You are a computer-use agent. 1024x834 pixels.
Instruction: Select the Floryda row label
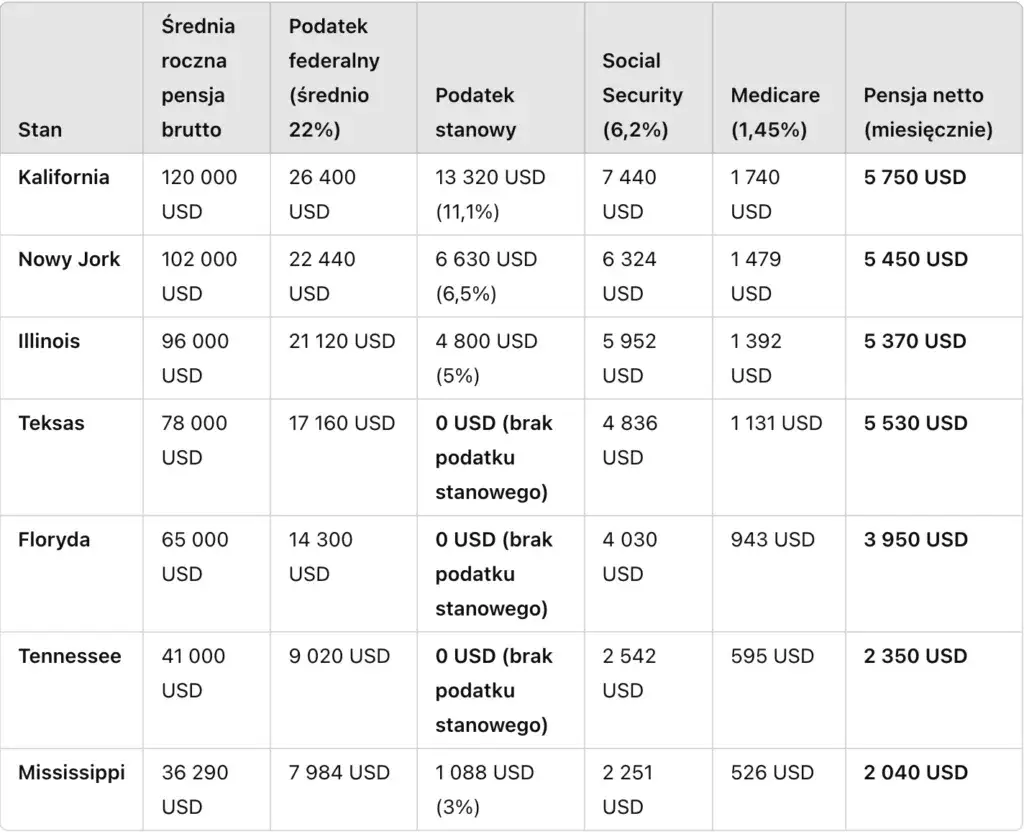pos(54,540)
